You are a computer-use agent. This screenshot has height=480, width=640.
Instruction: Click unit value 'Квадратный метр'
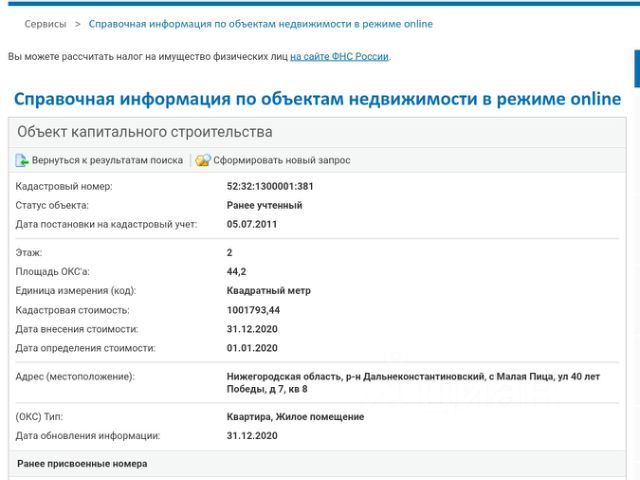(x=269, y=291)
